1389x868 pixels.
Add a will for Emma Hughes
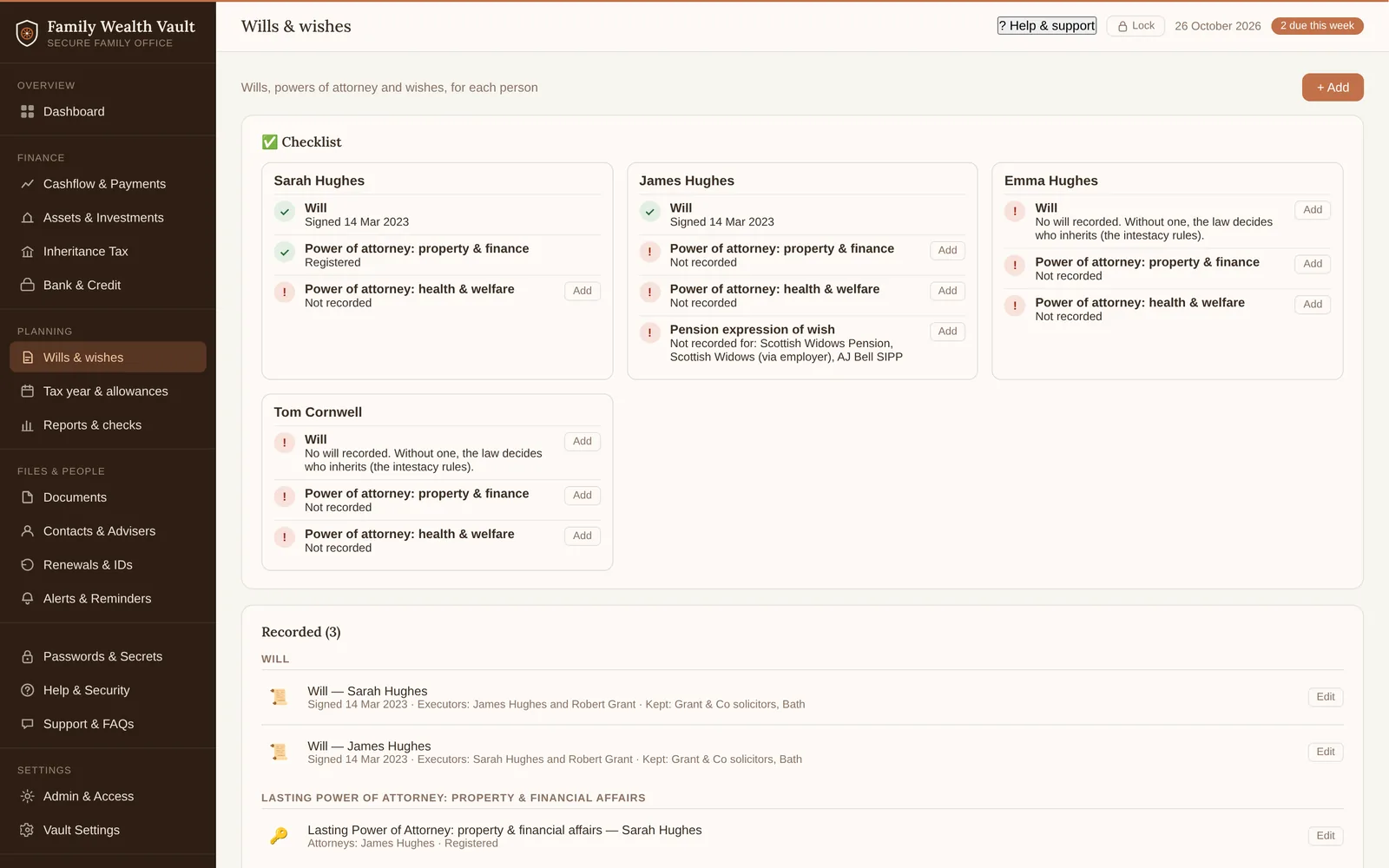(1313, 210)
